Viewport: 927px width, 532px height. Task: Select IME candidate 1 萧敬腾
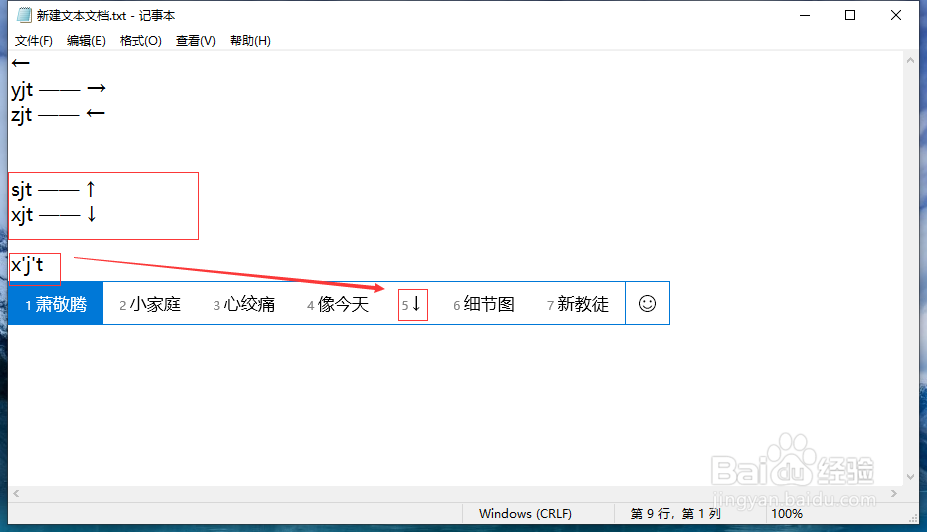point(56,304)
